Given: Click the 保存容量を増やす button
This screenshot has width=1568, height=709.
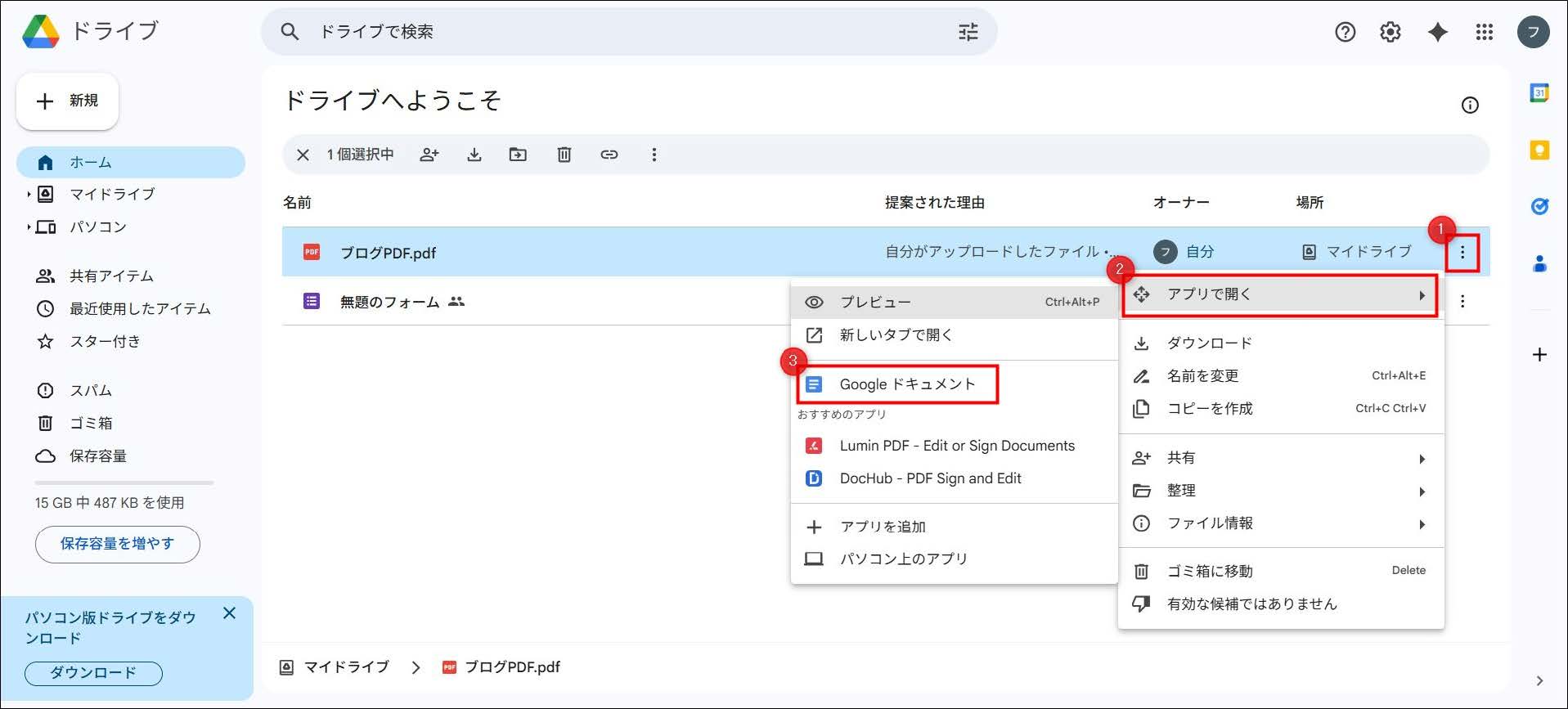Looking at the screenshot, I should (117, 544).
